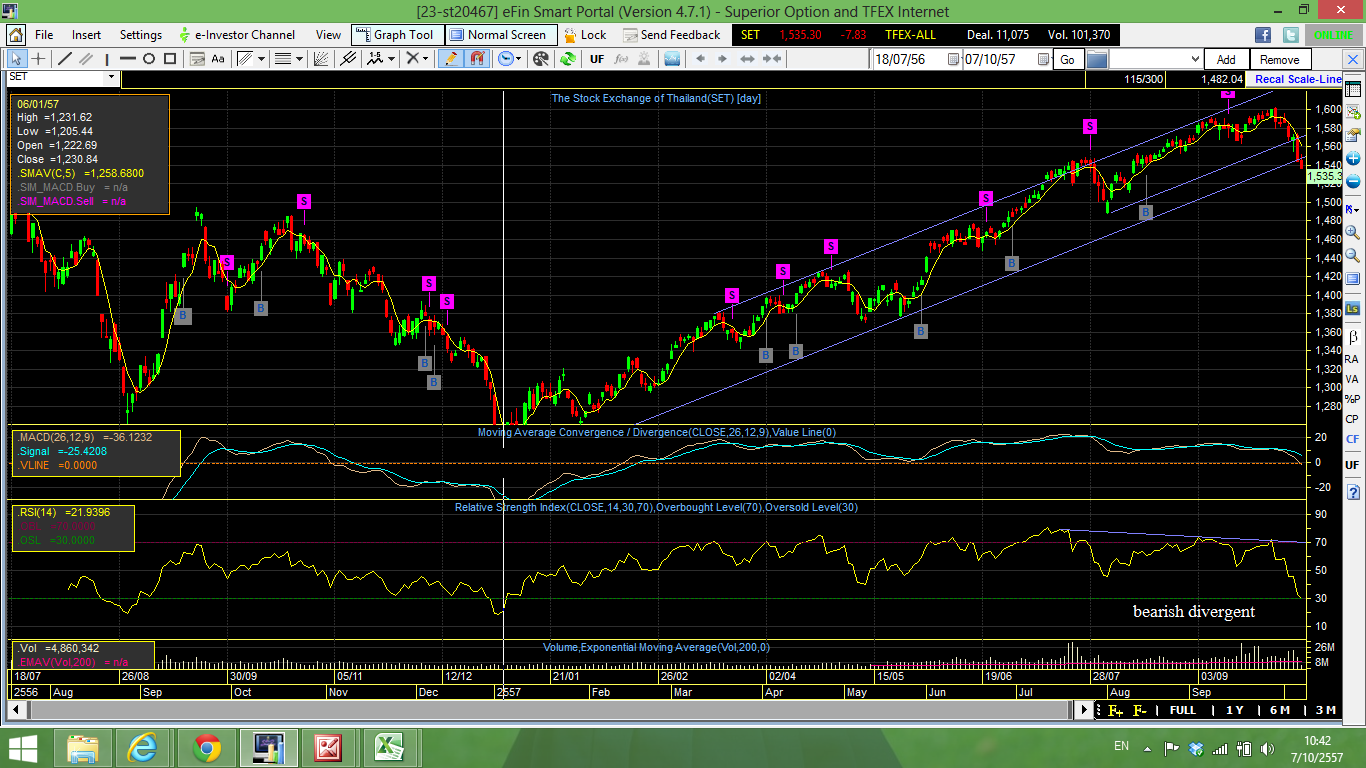1366x768 pixels.
Task: Open the color palette icon
Action: 541,59
